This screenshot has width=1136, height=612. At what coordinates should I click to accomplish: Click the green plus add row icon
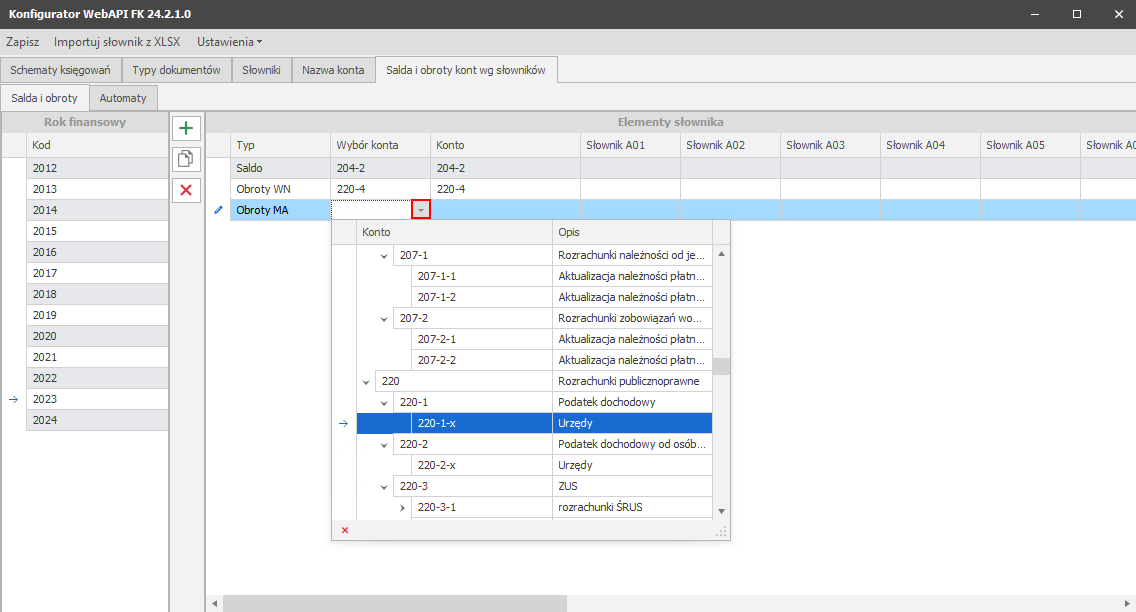pos(186,128)
